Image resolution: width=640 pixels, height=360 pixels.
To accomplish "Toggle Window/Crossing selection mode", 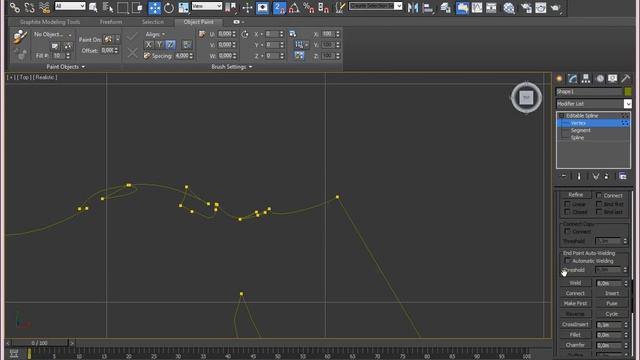I will point(137,7).
